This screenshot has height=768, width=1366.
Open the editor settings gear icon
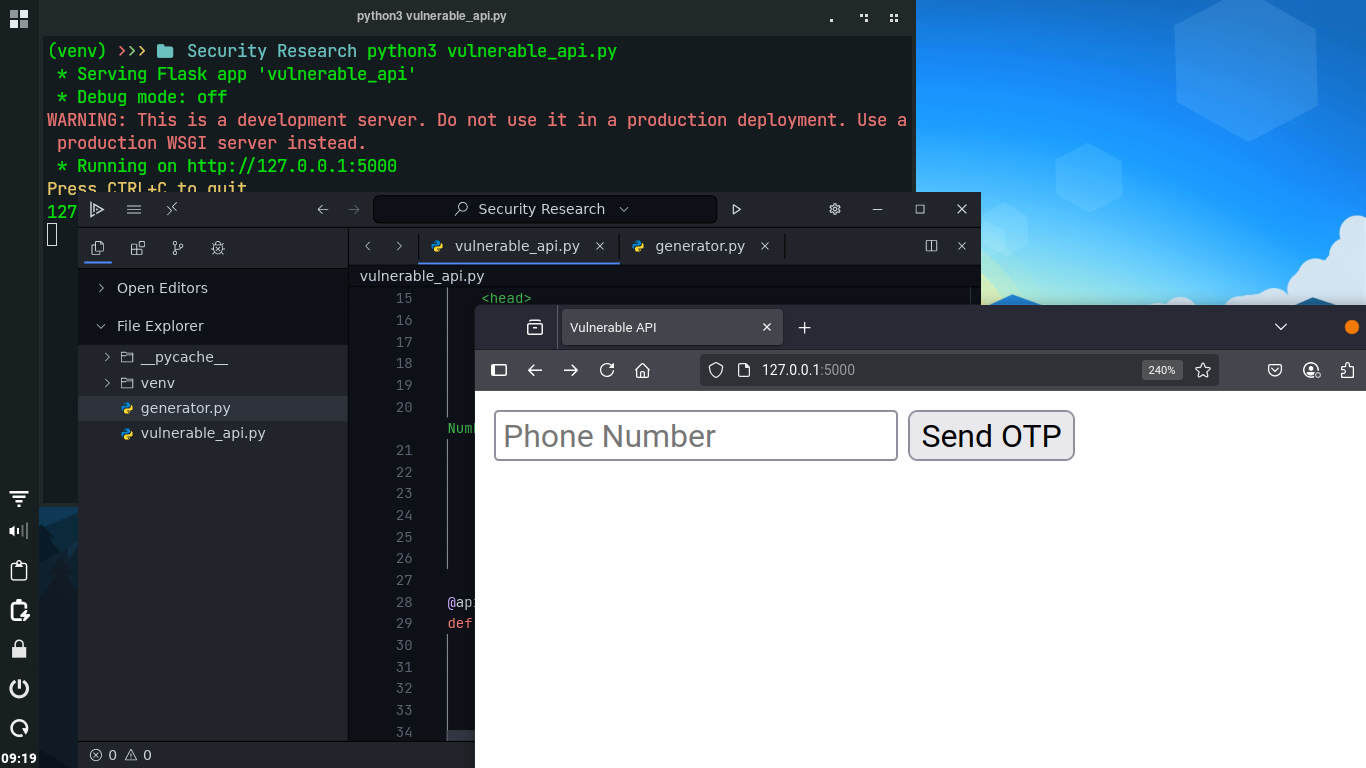(x=834, y=209)
